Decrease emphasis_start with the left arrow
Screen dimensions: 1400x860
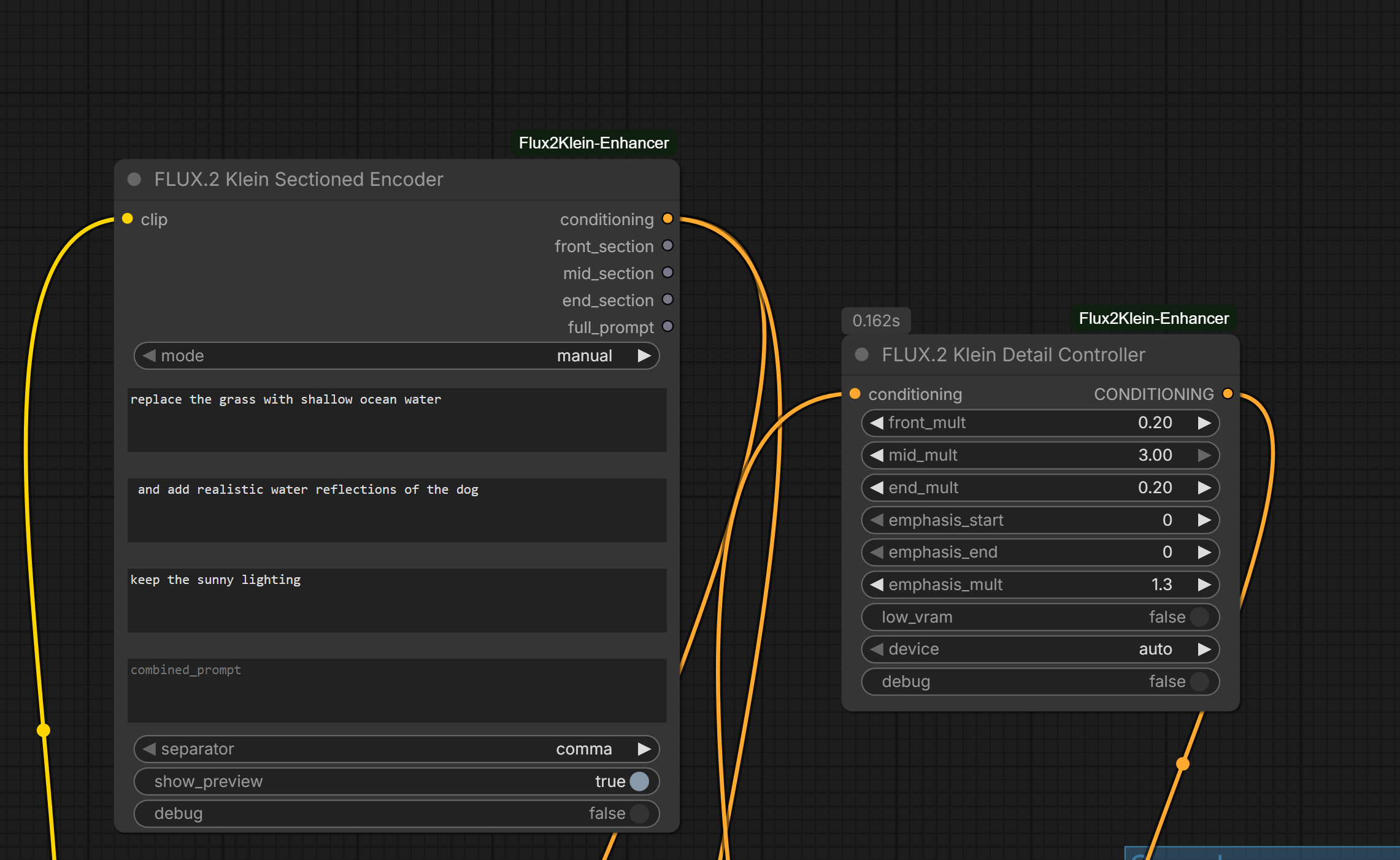(x=877, y=520)
